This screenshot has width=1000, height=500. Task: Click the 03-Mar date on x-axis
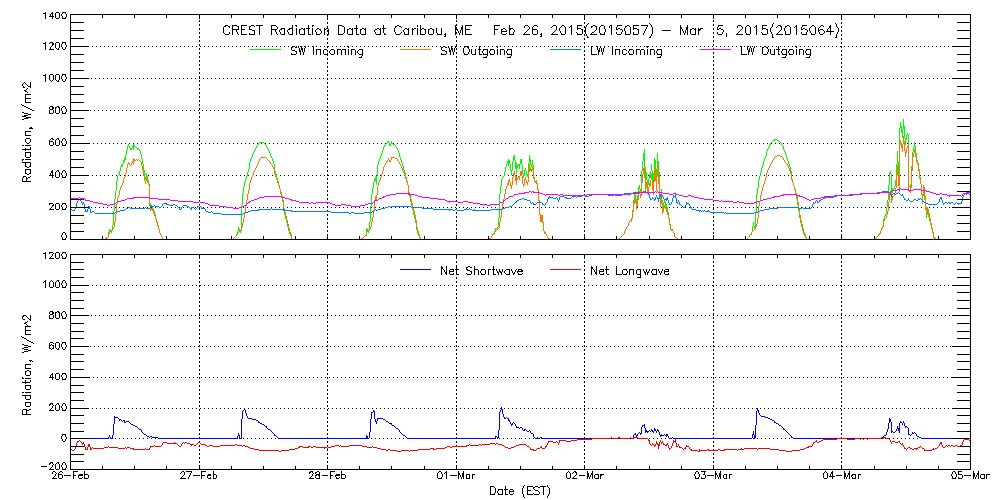[x=713, y=476]
